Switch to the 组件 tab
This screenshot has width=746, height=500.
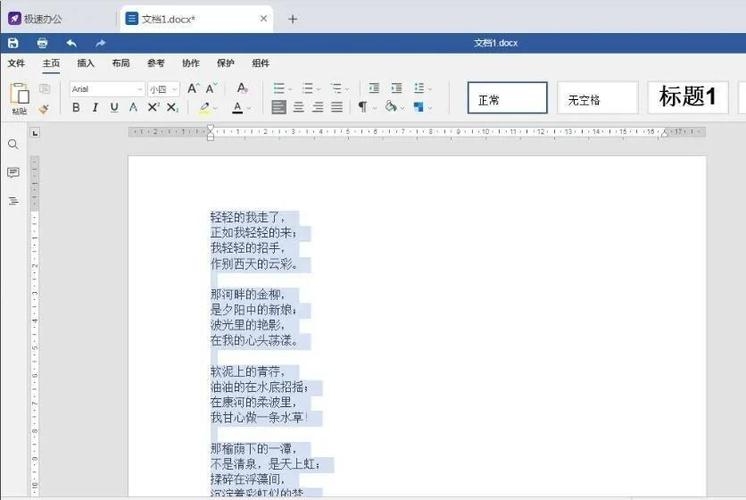(x=260, y=63)
